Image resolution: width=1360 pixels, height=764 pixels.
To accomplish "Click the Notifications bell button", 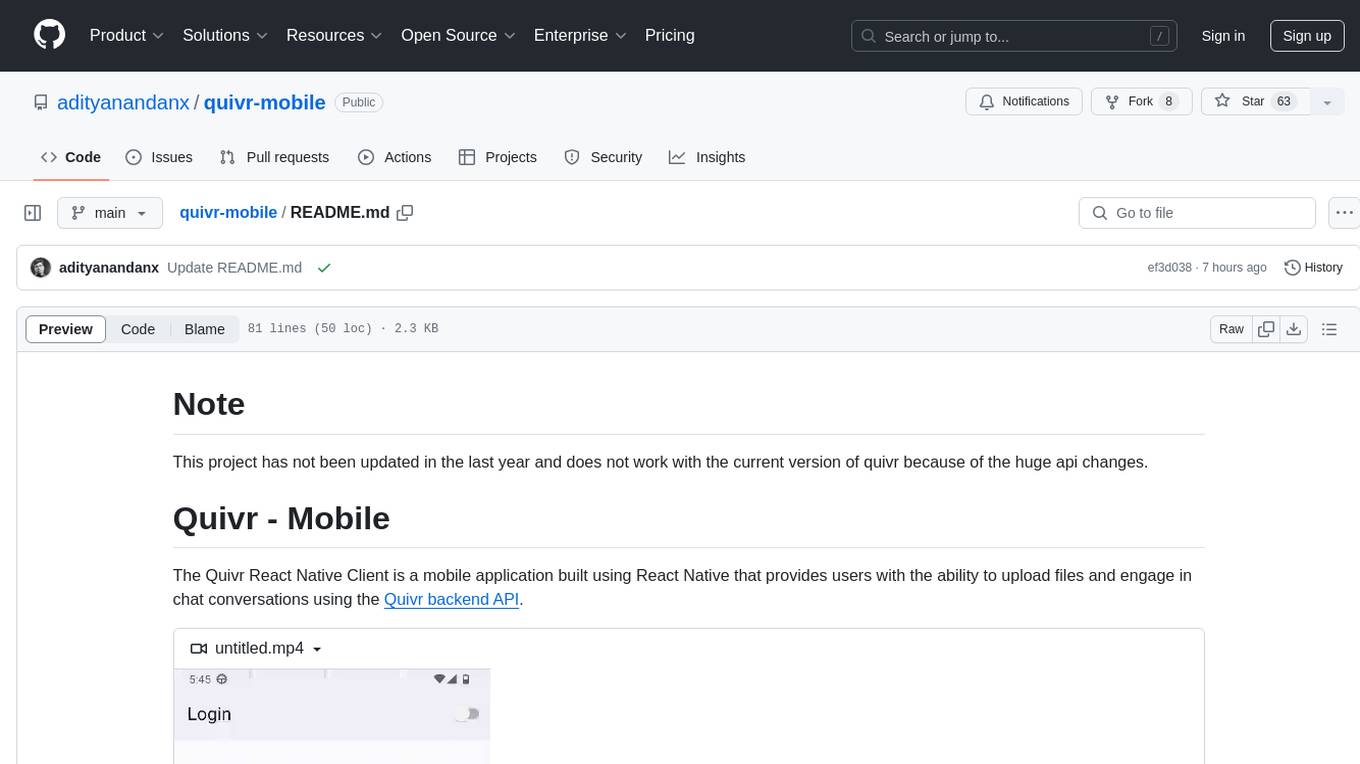I will click(1024, 101).
